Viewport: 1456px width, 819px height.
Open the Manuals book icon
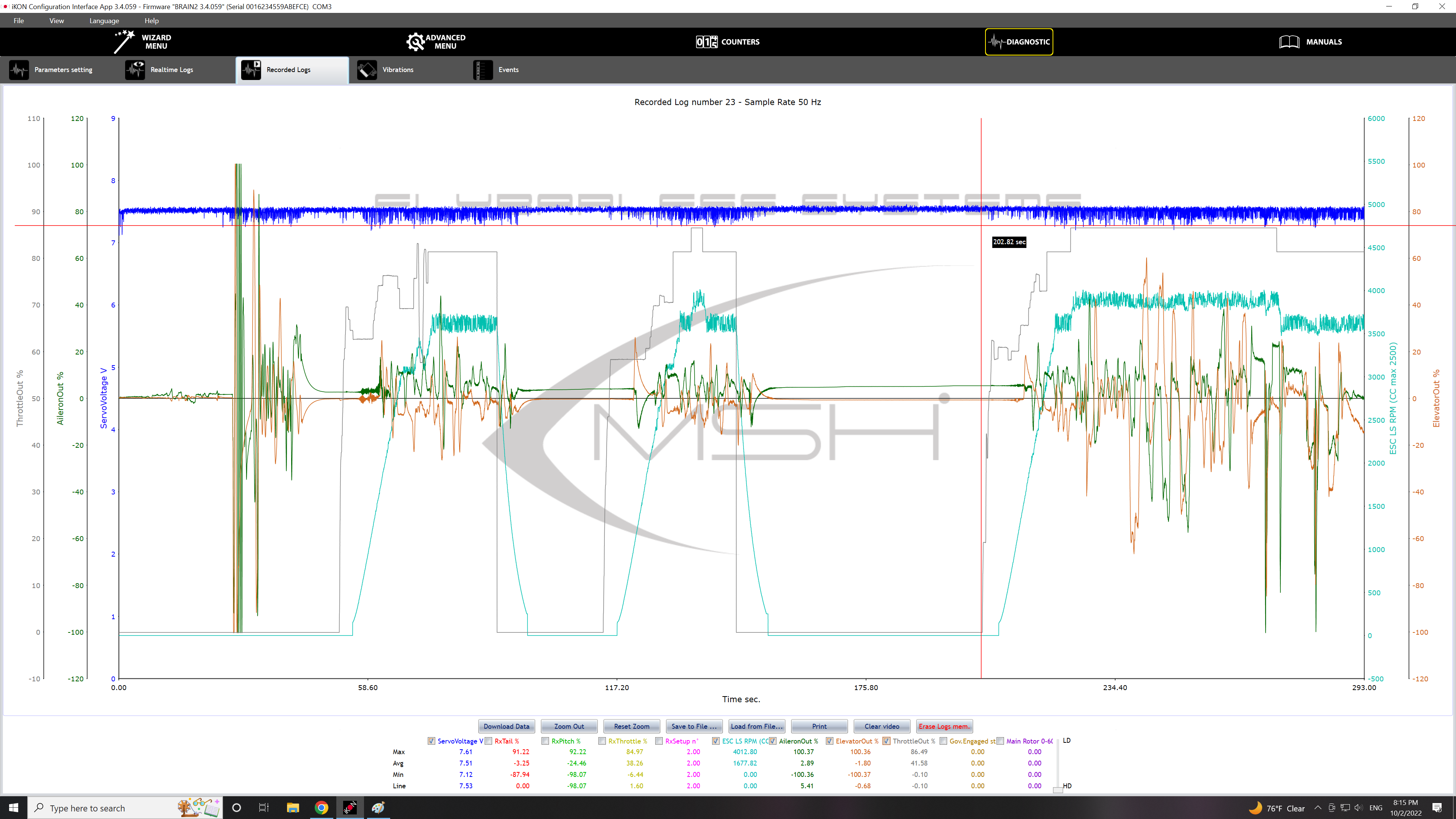tap(1289, 42)
